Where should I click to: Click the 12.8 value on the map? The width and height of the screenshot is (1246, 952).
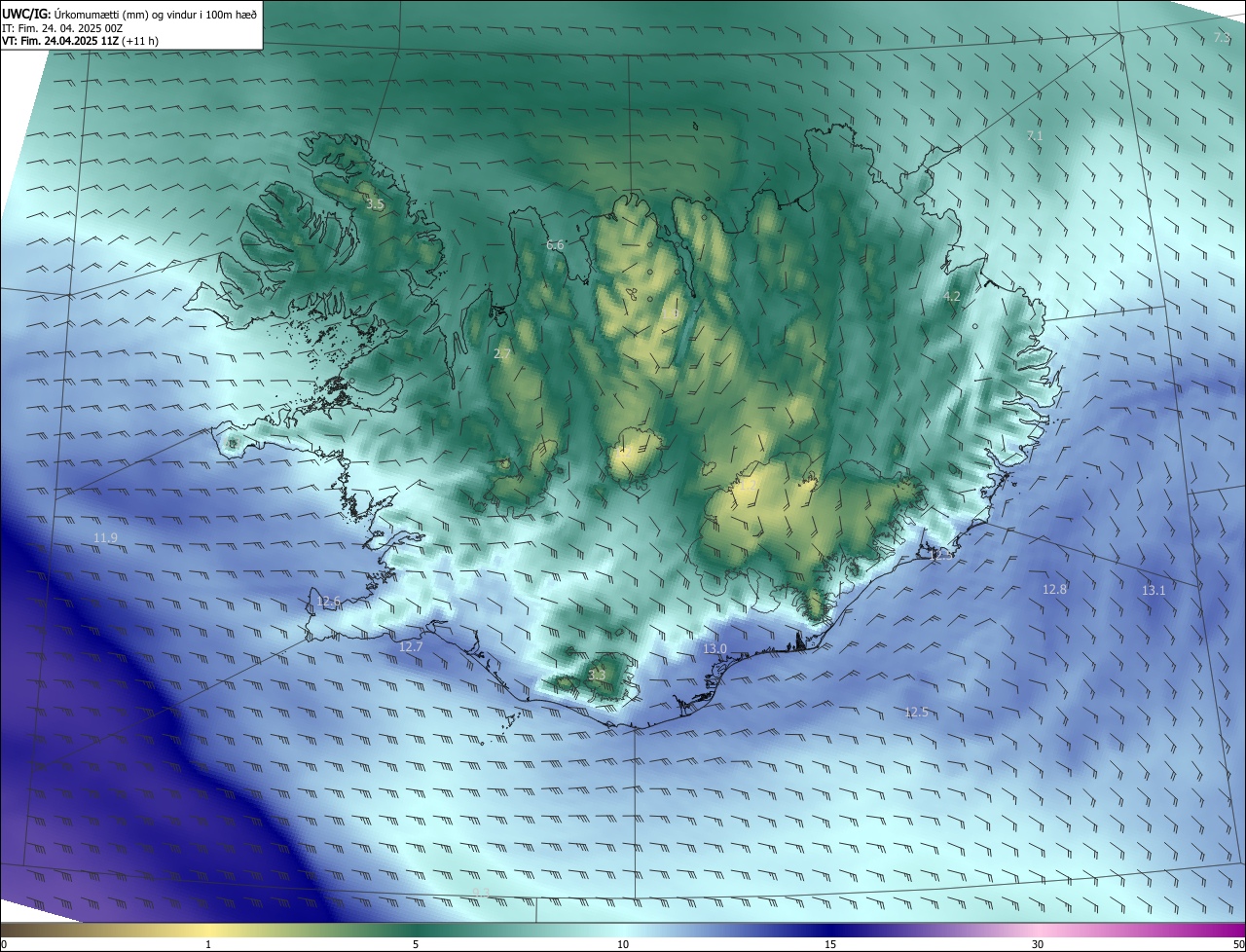1054,589
